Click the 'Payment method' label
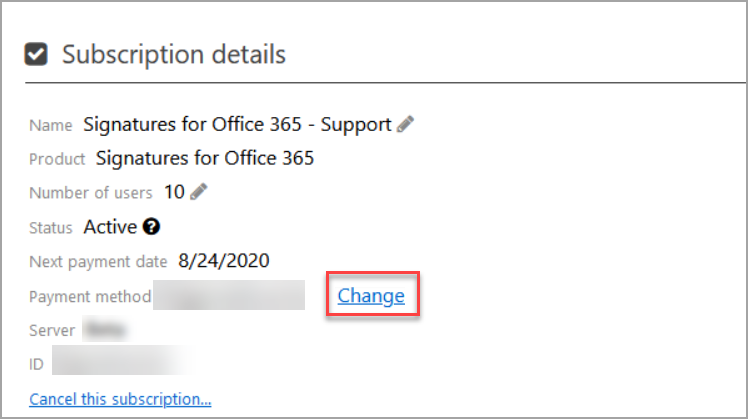This screenshot has width=748, height=419. 90,297
